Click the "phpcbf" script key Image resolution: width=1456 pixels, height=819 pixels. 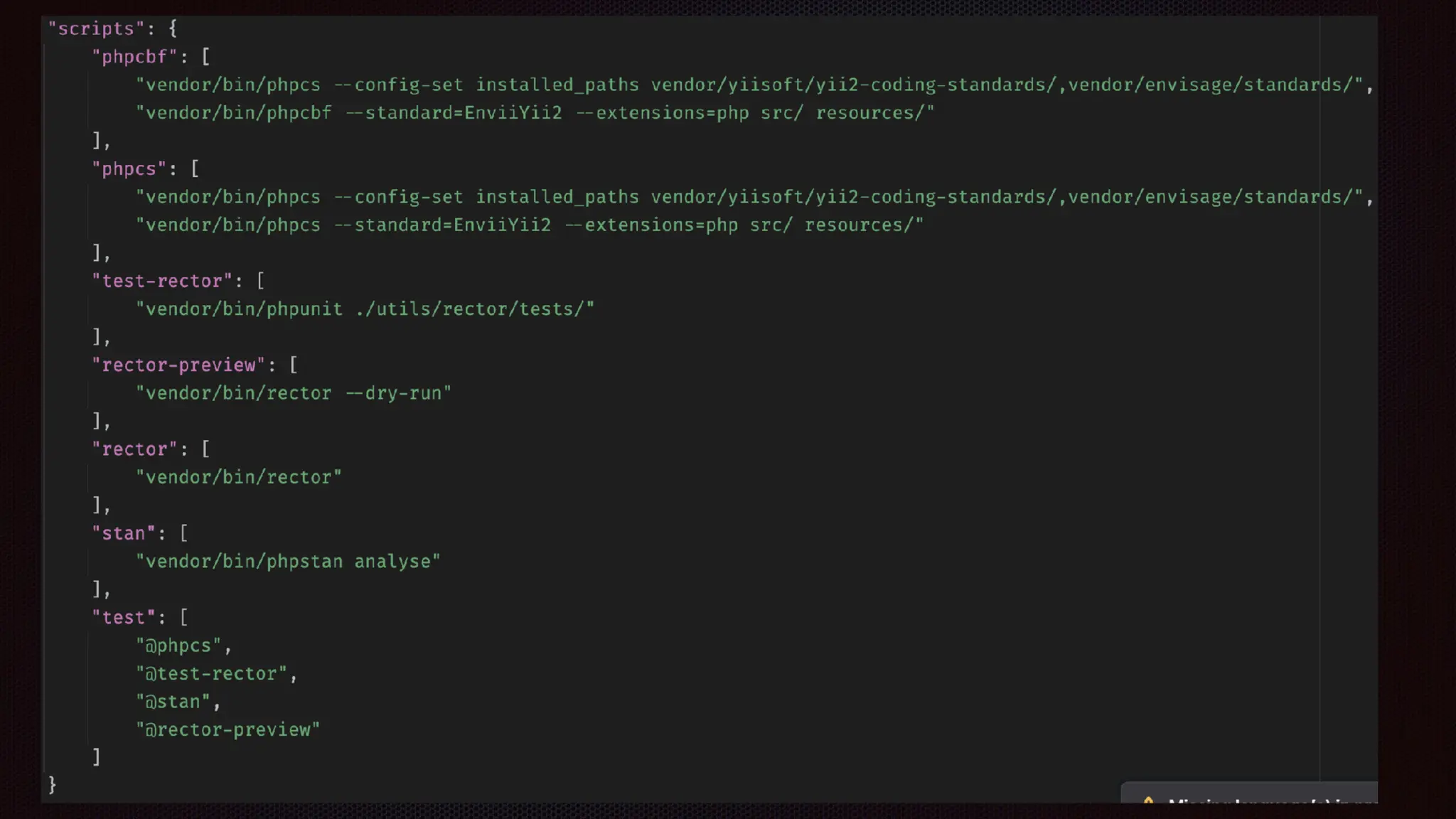134,57
